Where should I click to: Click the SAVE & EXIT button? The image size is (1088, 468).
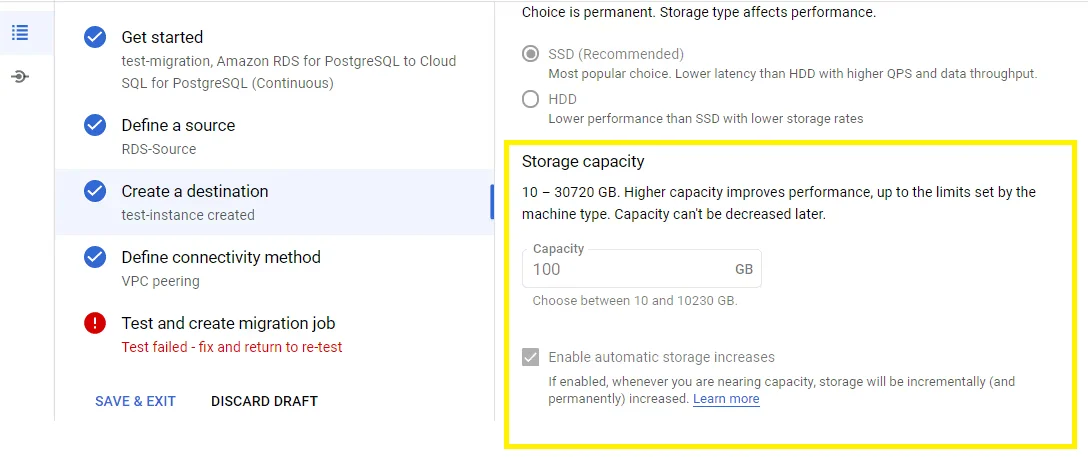click(x=135, y=401)
